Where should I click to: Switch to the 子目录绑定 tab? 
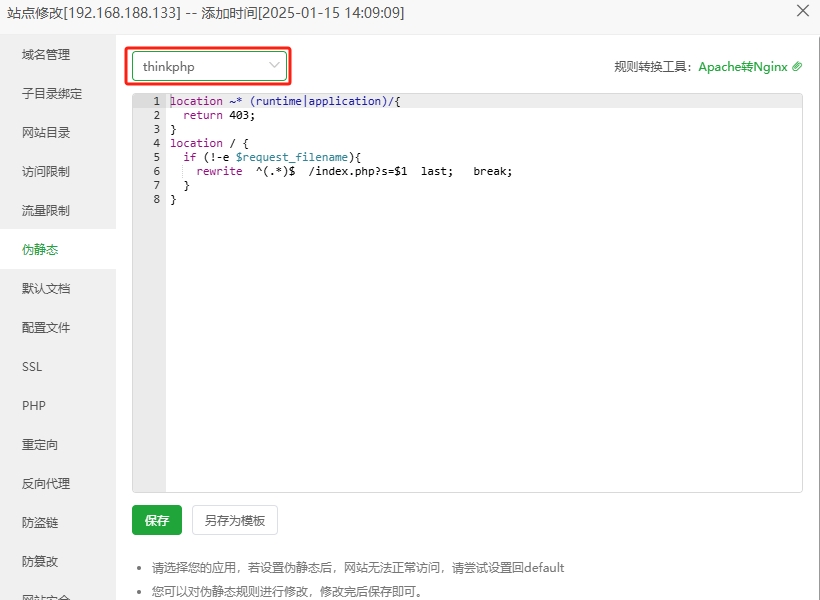tap(52, 94)
